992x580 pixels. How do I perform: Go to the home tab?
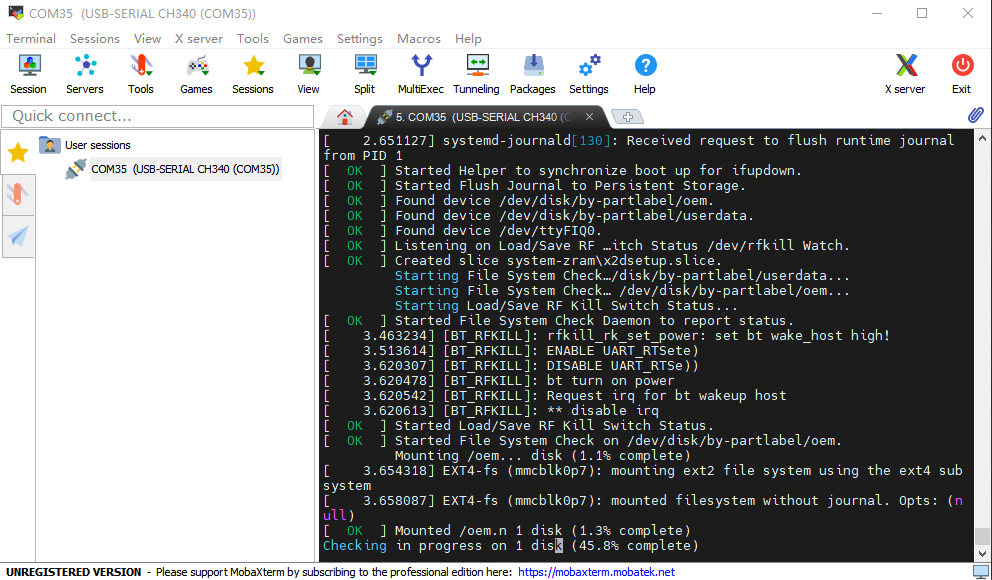tap(345, 117)
